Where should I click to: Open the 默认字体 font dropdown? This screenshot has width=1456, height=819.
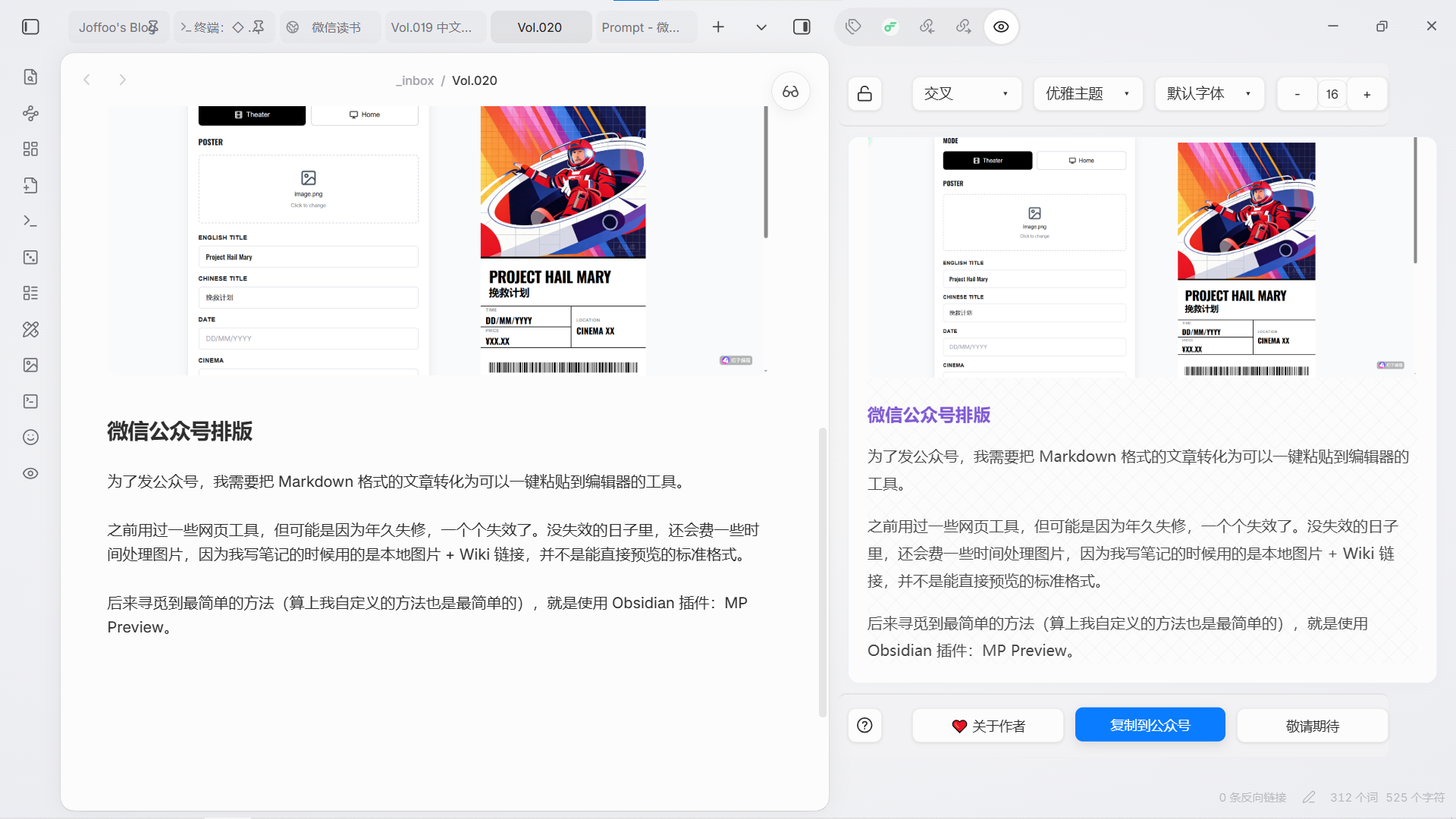(1209, 94)
